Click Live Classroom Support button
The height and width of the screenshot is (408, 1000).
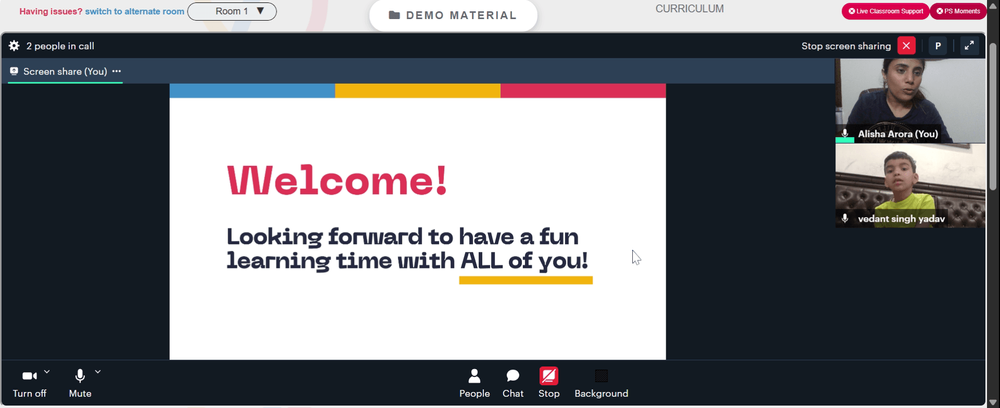click(x=885, y=11)
